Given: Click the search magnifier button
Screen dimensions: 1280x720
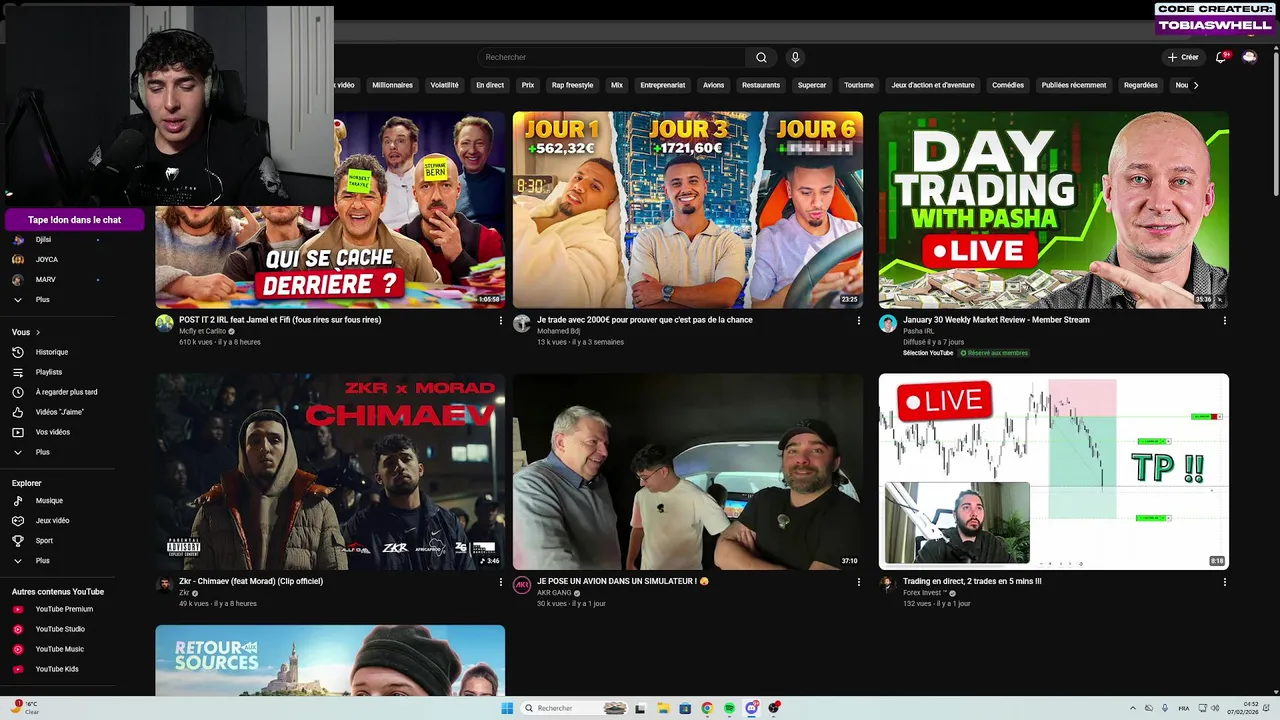Looking at the screenshot, I should coord(761,57).
